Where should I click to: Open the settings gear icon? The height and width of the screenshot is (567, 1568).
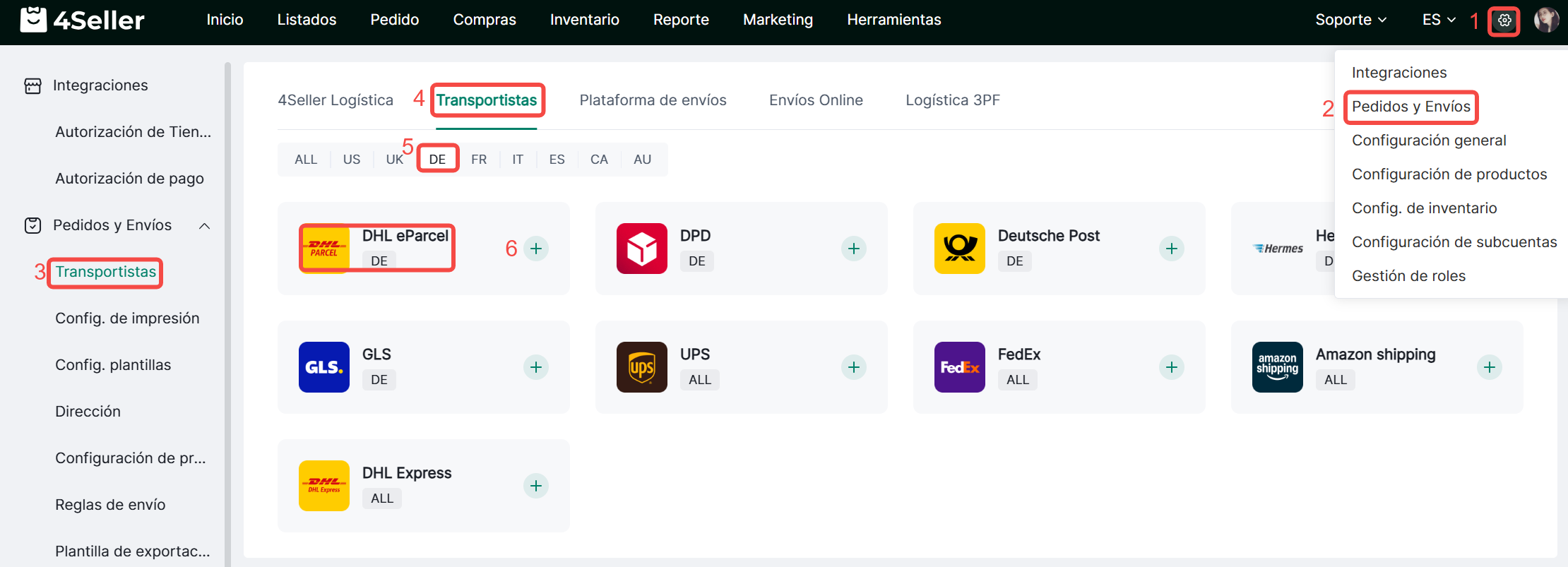(1504, 20)
